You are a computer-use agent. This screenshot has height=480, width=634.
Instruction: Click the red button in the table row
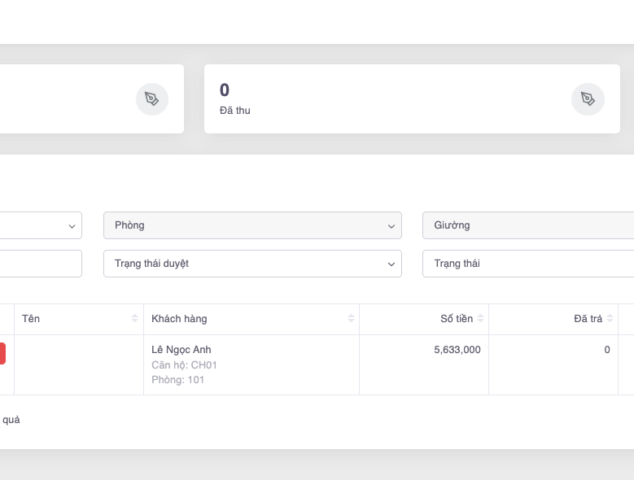[2, 353]
